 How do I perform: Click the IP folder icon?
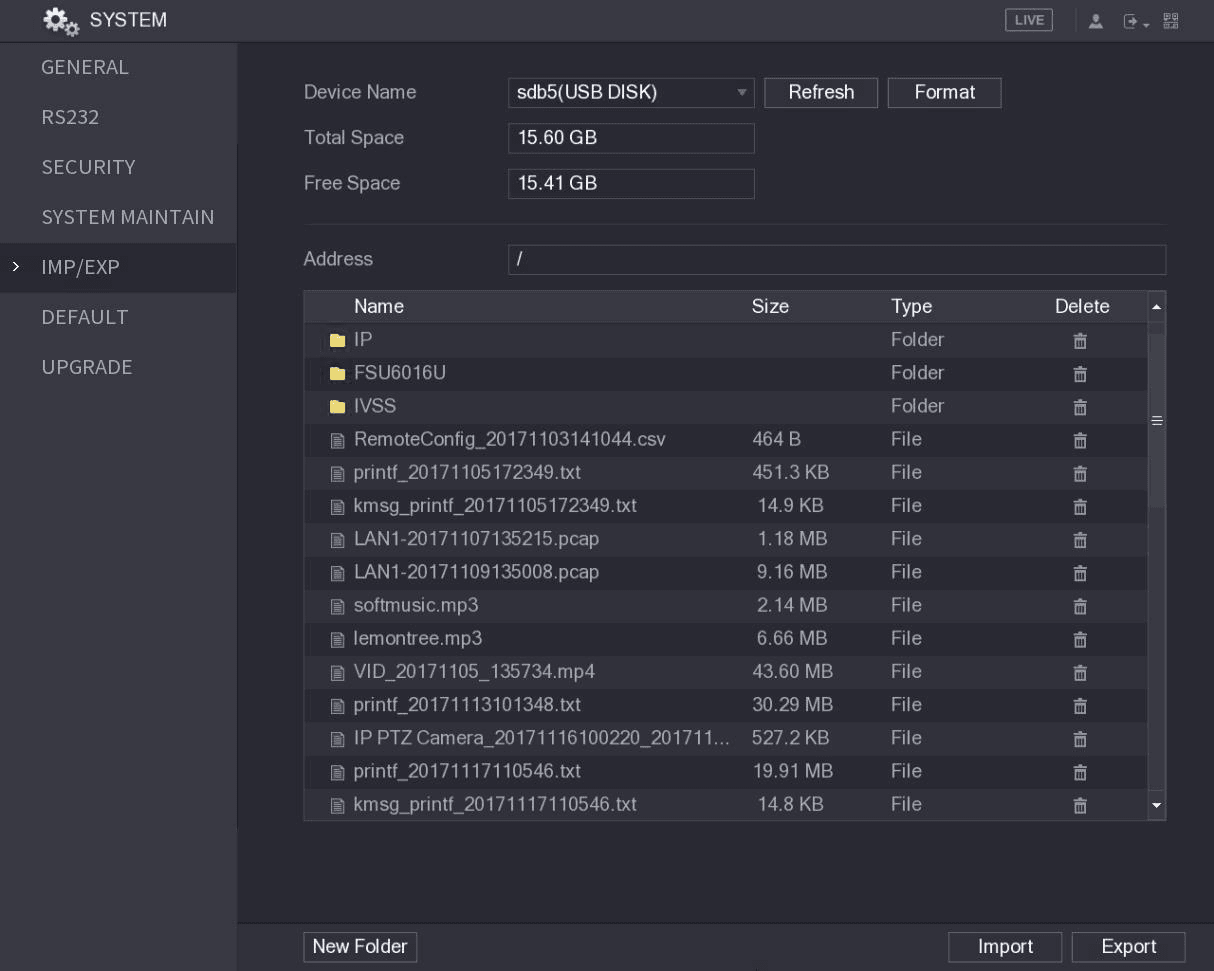[x=337, y=341]
